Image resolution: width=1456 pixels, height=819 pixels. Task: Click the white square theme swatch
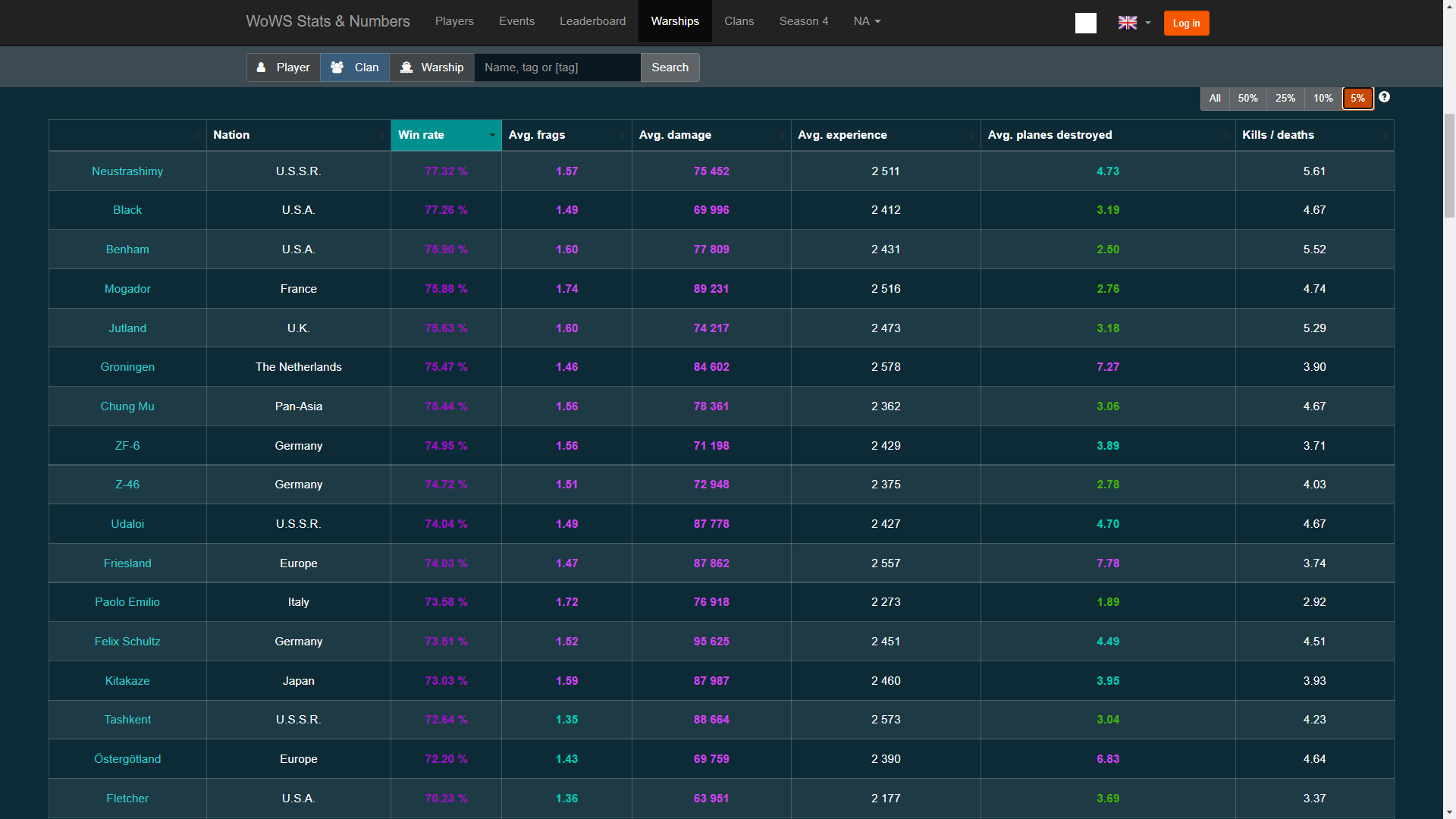pyautogui.click(x=1085, y=23)
